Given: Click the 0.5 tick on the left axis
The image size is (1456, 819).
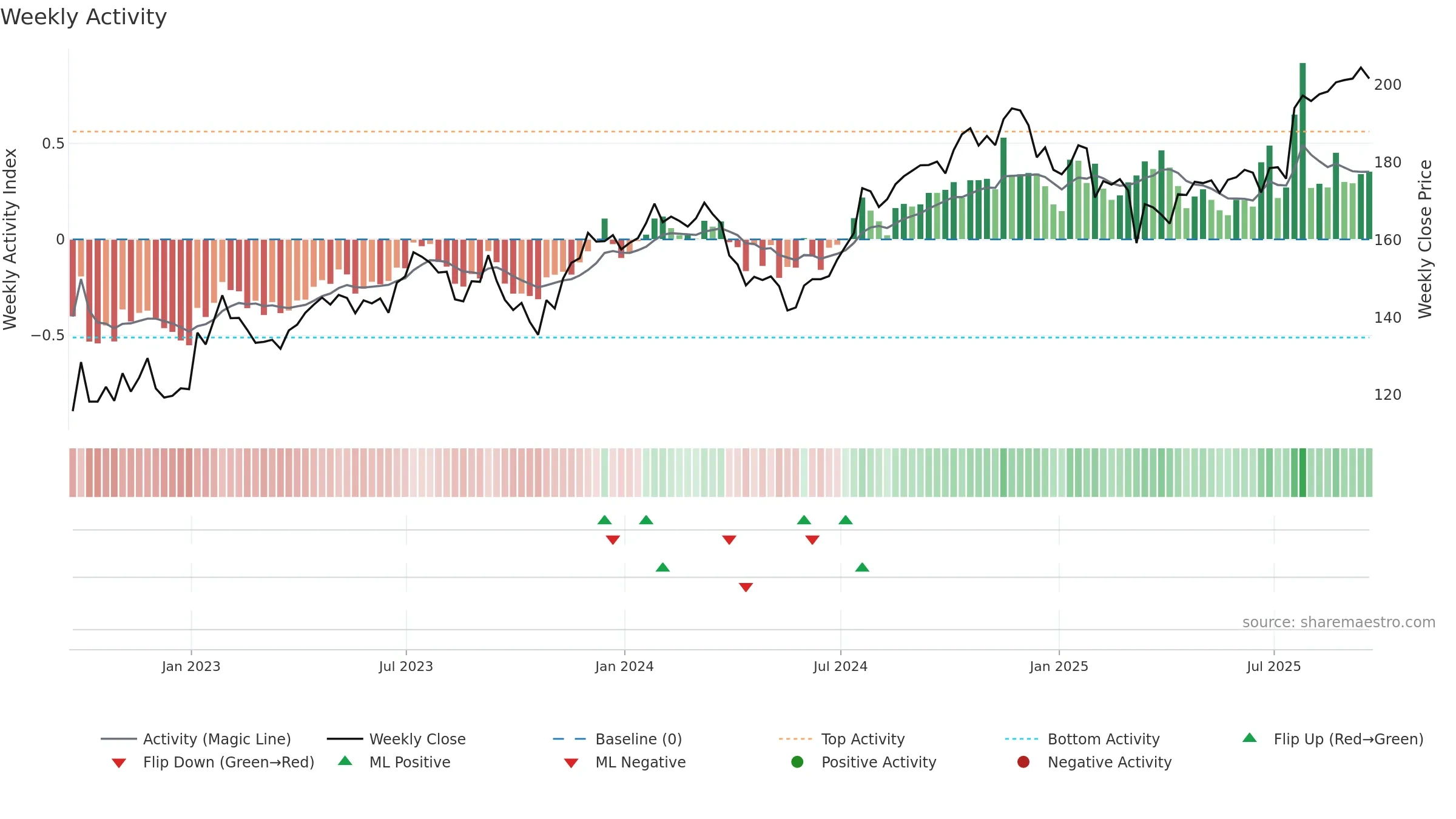Looking at the screenshot, I should [53, 144].
